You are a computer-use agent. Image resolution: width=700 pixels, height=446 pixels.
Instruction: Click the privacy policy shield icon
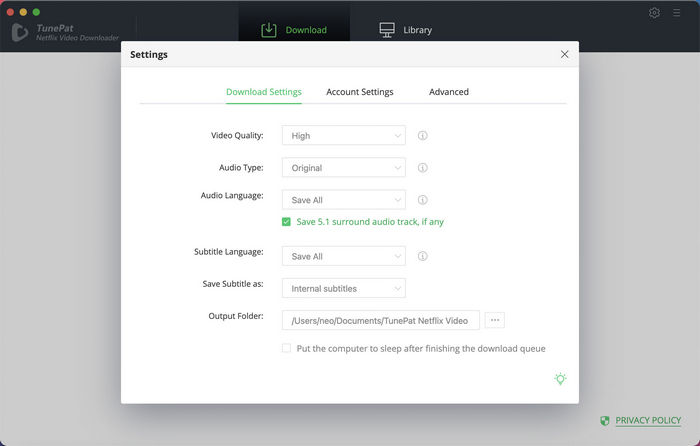point(605,421)
